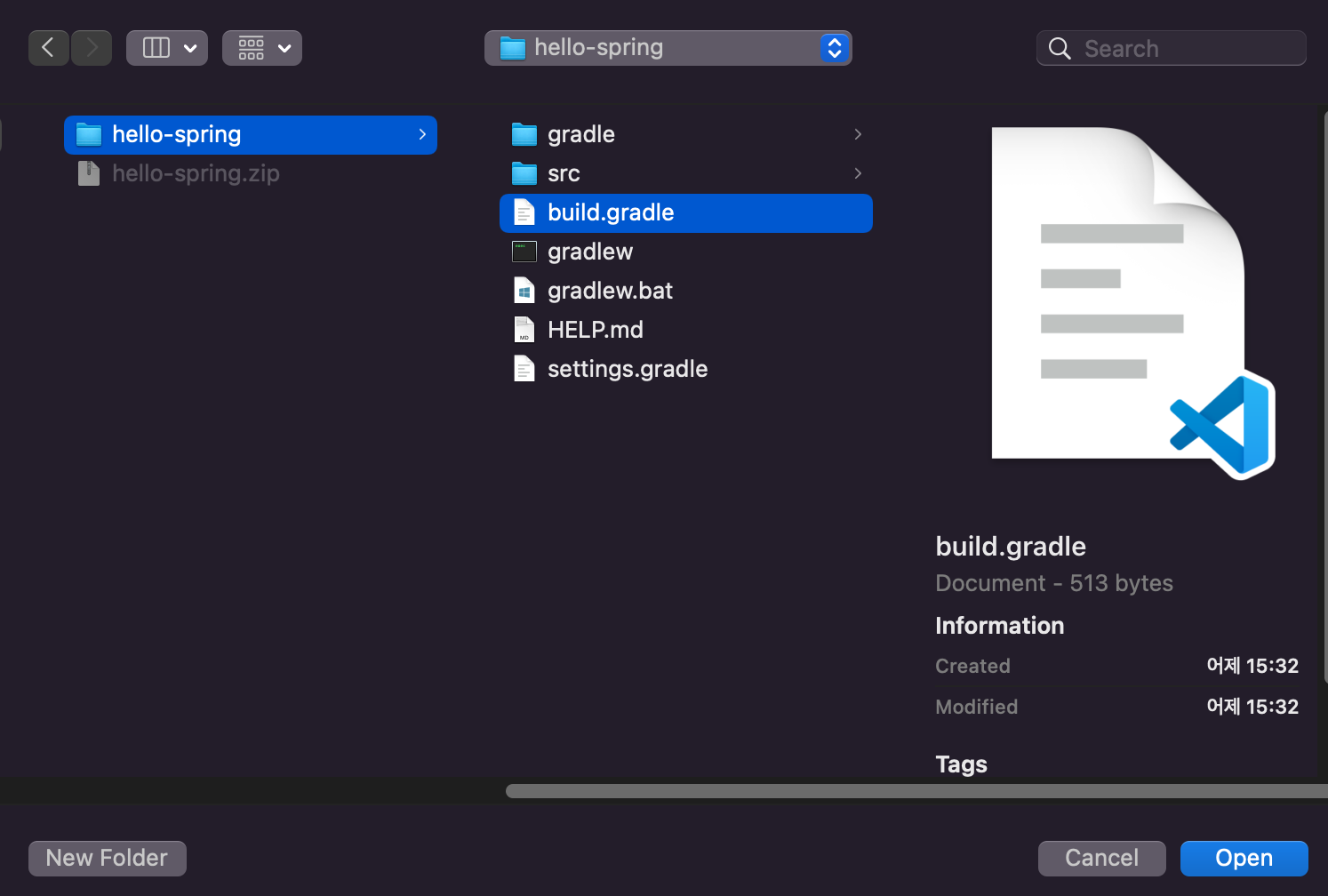This screenshot has width=1328, height=896.
Task: Select the HELP.md file
Action: pos(686,331)
